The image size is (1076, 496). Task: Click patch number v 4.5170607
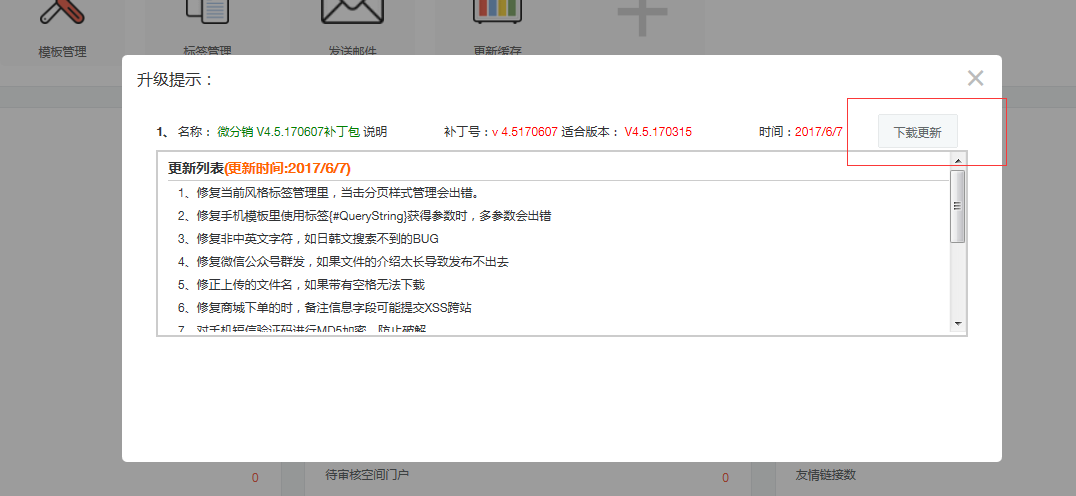(x=524, y=132)
